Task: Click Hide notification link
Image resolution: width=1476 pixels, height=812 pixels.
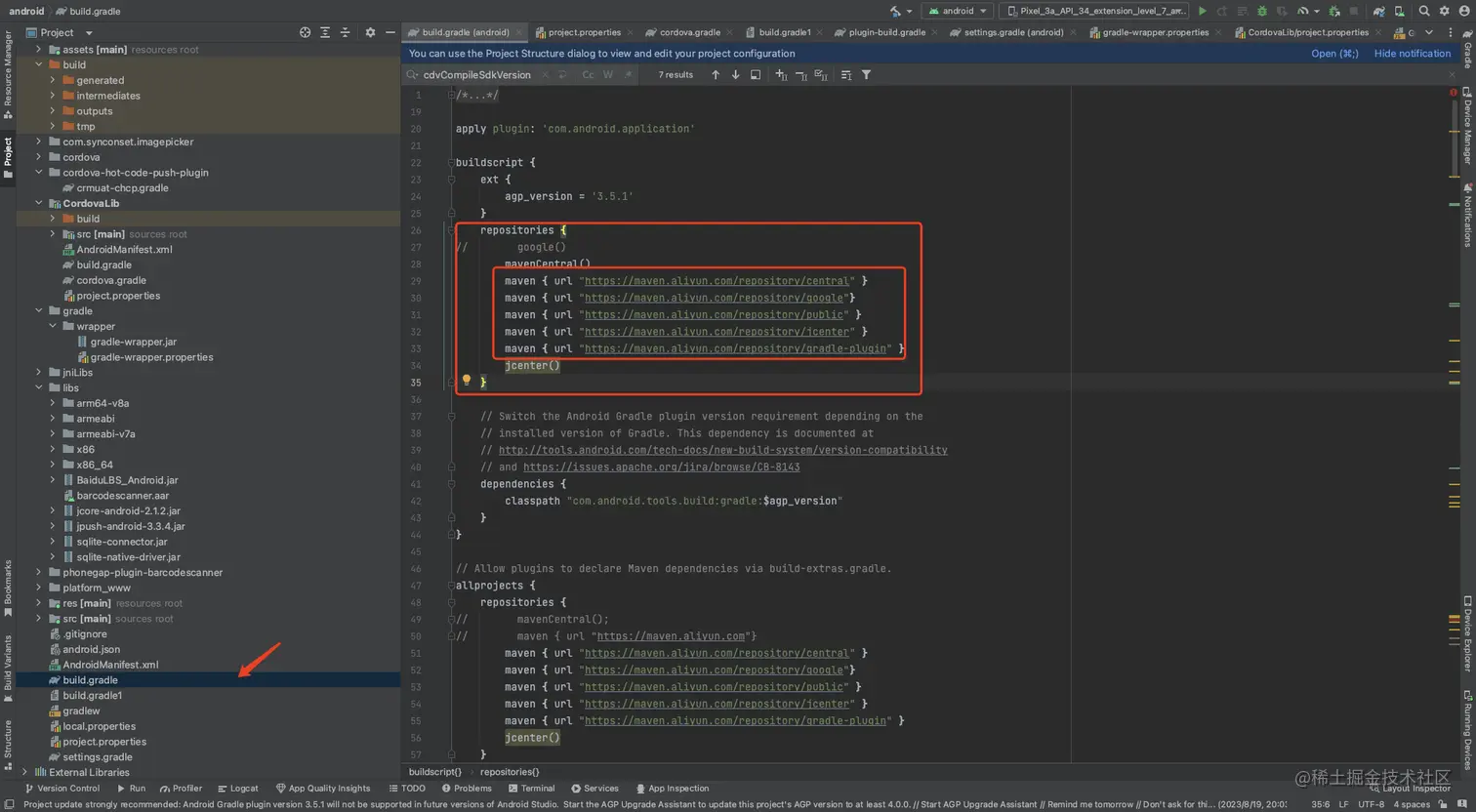Action: point(1413,54)
